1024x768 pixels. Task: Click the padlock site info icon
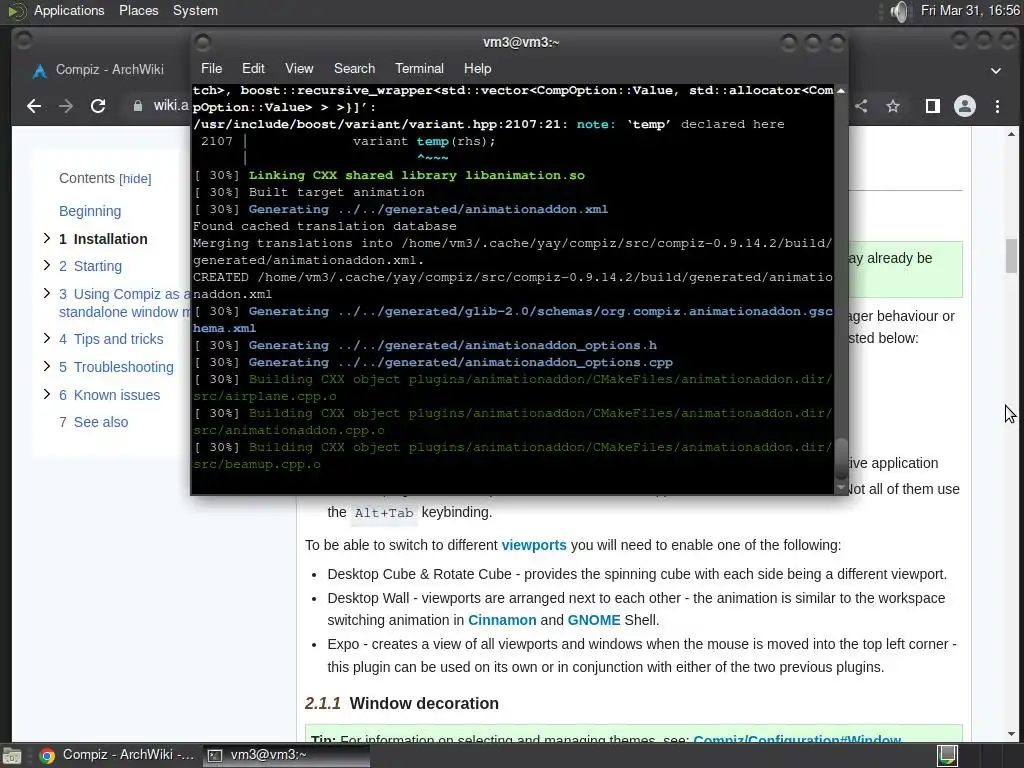138,106
